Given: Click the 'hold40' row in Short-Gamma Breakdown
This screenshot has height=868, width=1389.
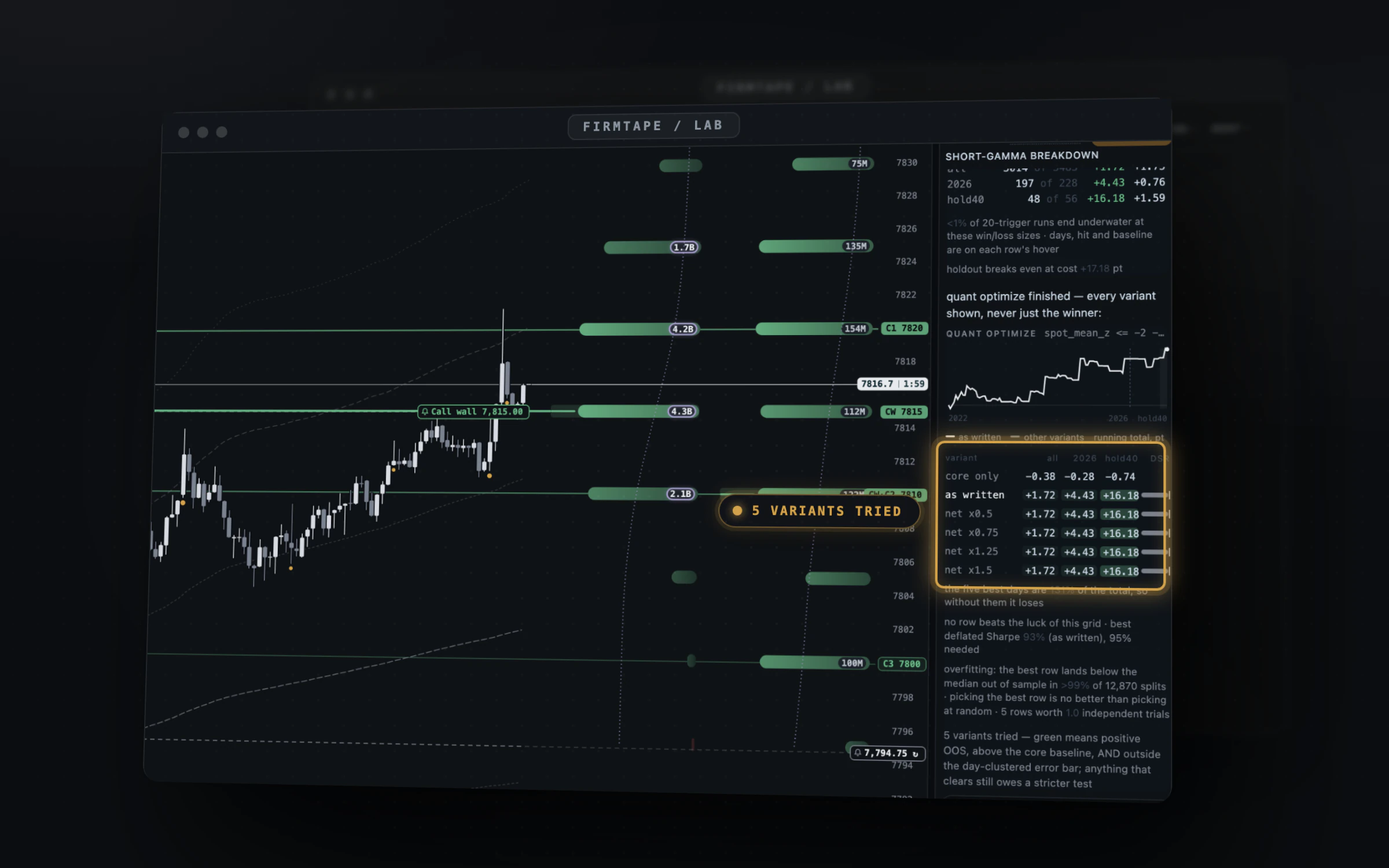Looking at the screenshot, I should 1056,198.
